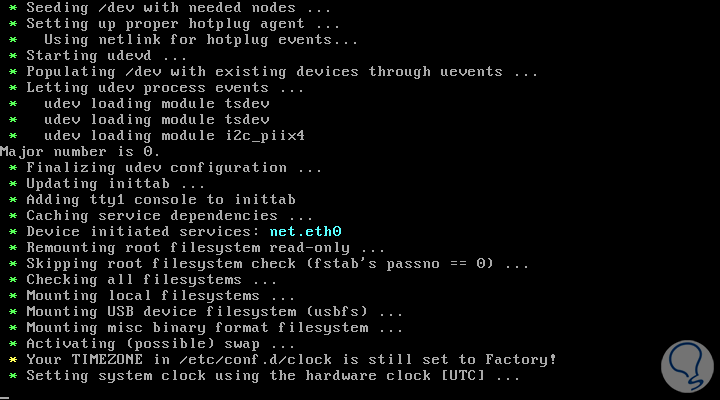
Task: Click the blinking cursor on the last line
Action: (6, 396)
